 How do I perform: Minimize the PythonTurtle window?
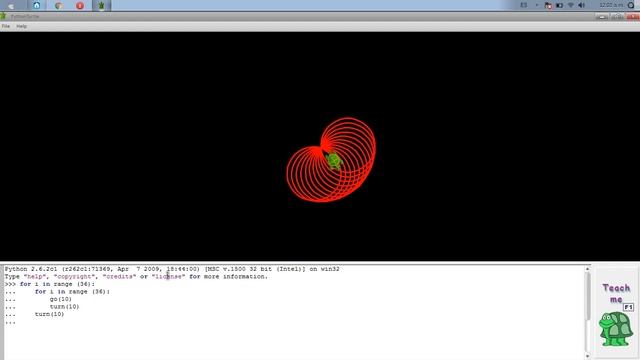(x=602, y=16)
